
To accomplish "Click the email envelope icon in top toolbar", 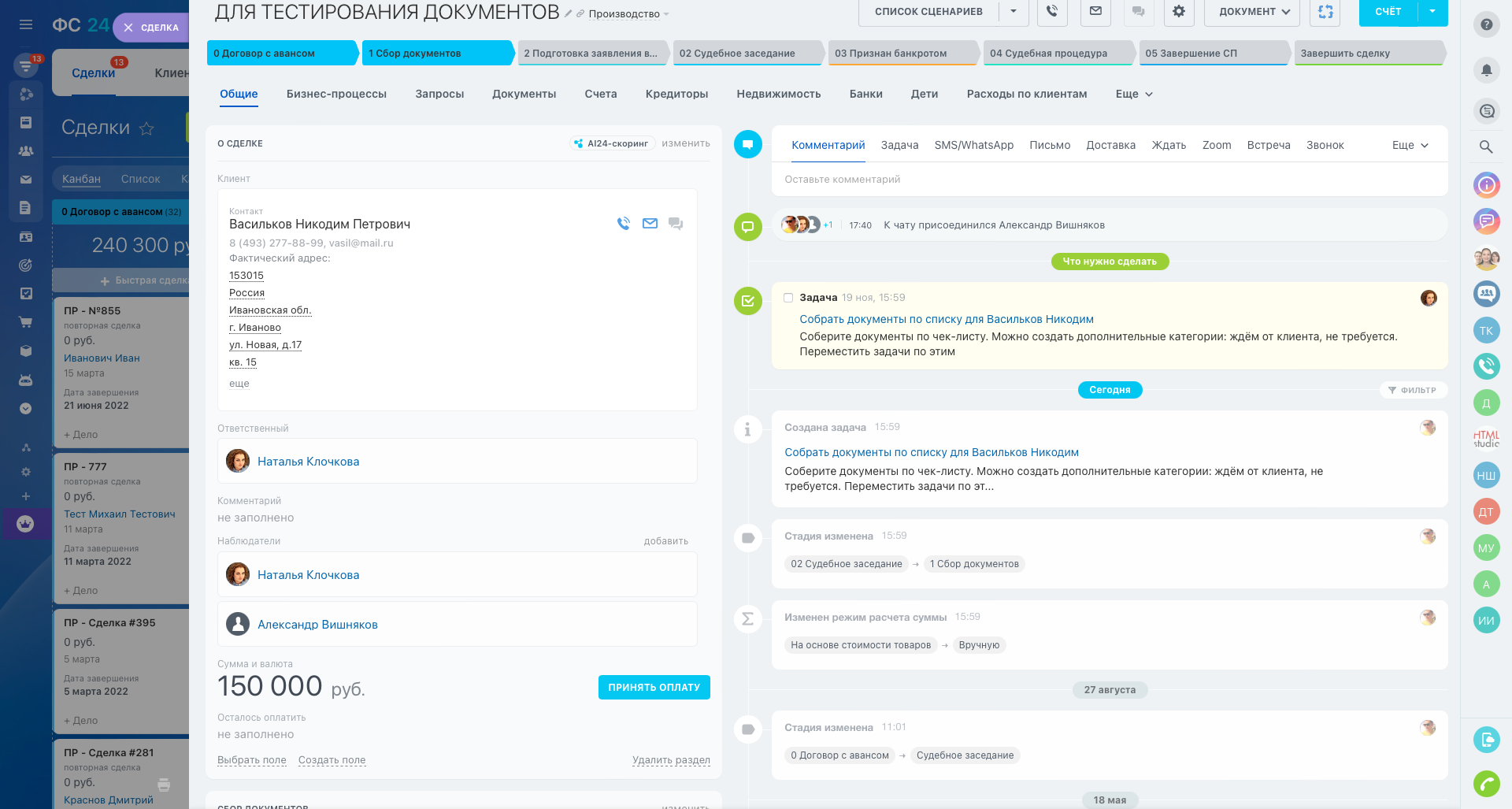I will pos(1095,12).
